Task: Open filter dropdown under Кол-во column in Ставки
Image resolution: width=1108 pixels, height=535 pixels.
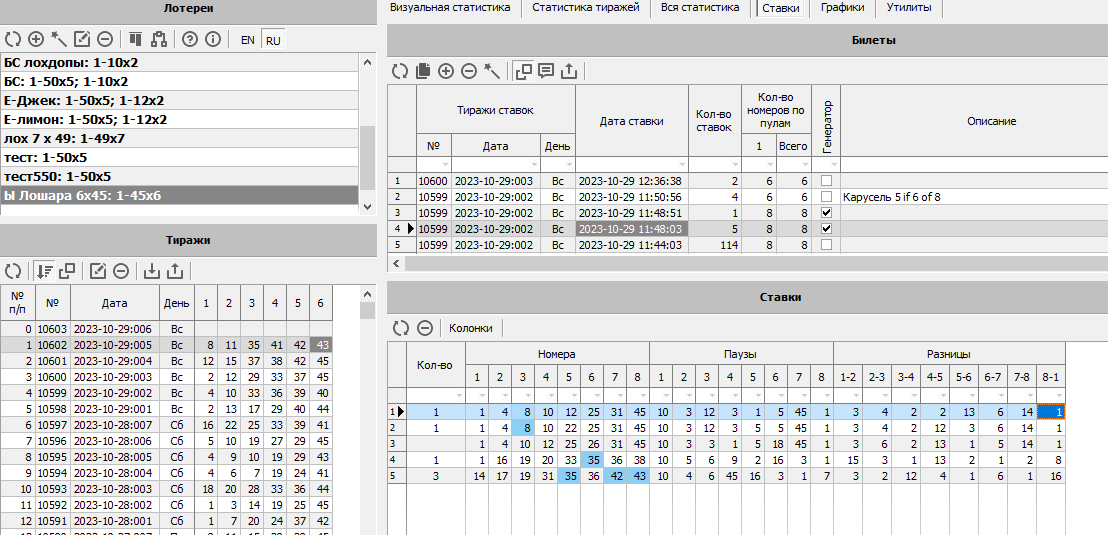Action: tap(459, 394)
